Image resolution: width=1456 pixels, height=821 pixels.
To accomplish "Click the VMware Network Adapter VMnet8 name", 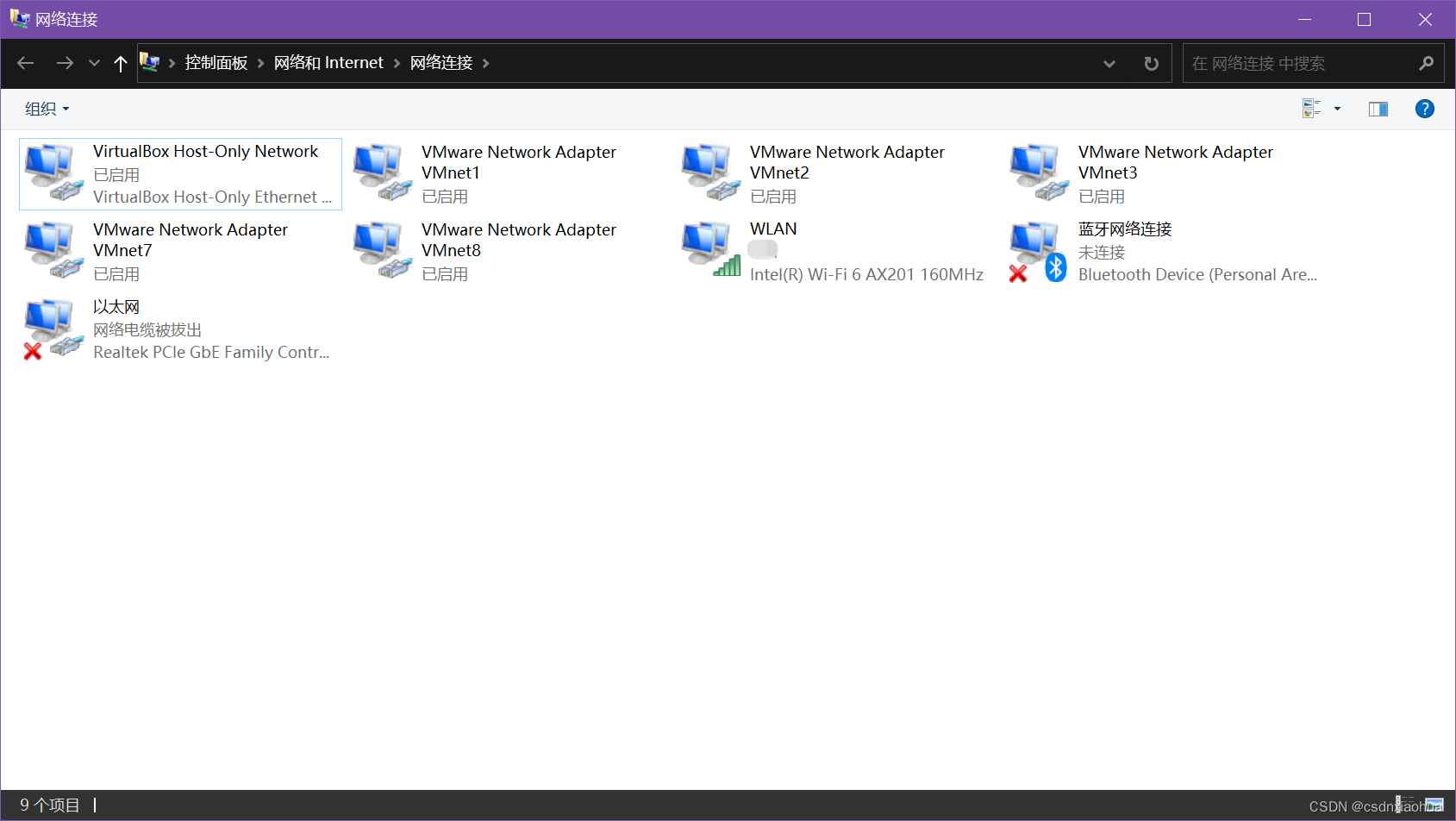I will coord(519,240).
